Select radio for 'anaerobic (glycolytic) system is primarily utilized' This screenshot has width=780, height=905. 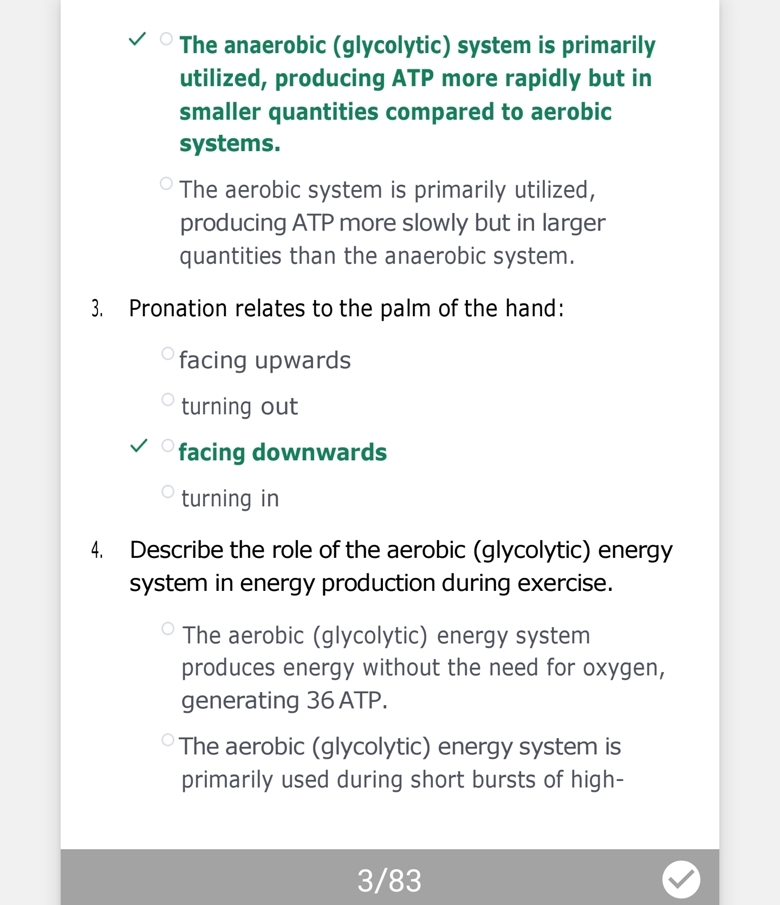[166, 39]
